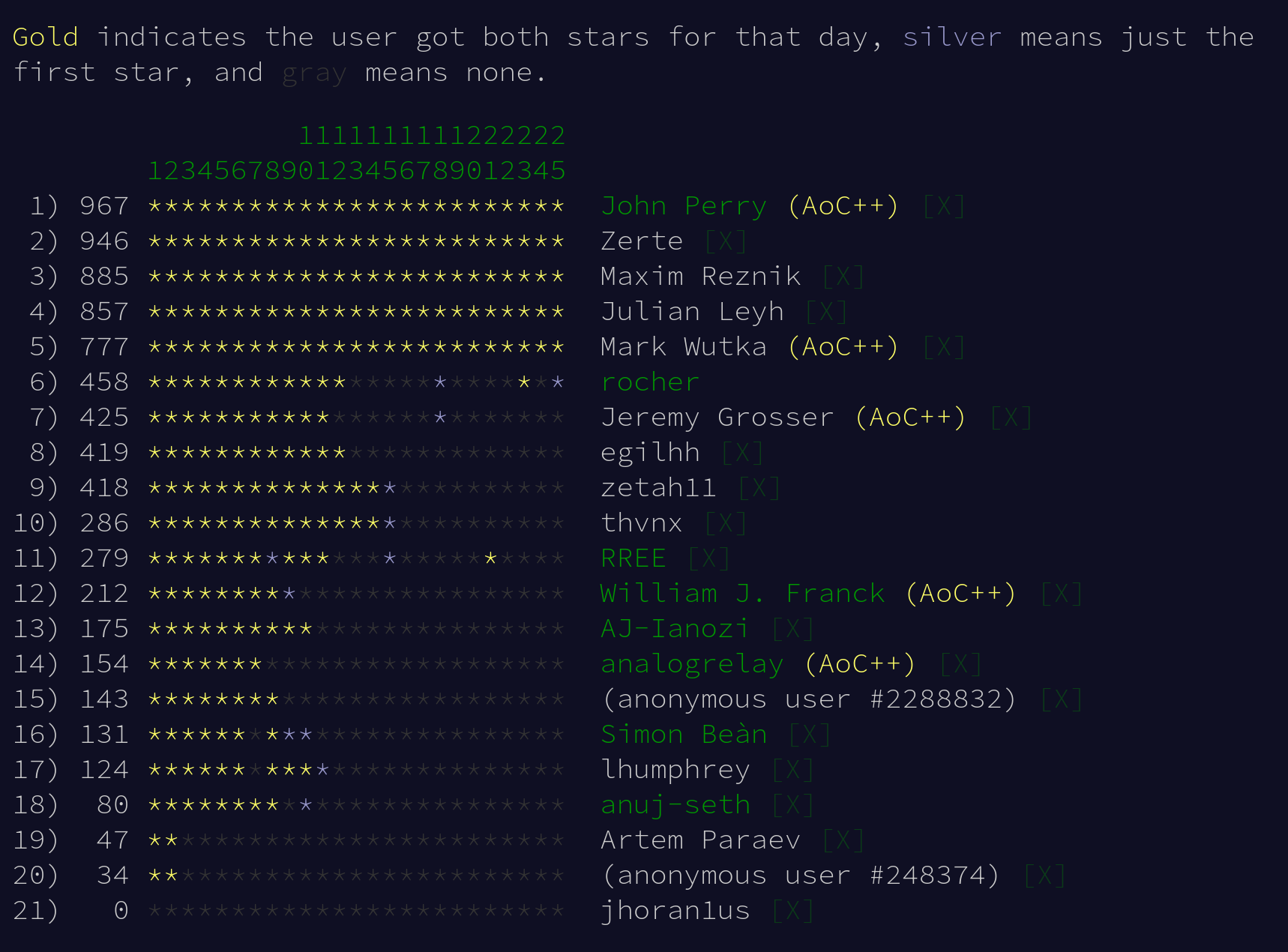
Task: Click the (AoC++) badge next to Mark Wutka
Action: pyautogui.click(x=843, y=347)
